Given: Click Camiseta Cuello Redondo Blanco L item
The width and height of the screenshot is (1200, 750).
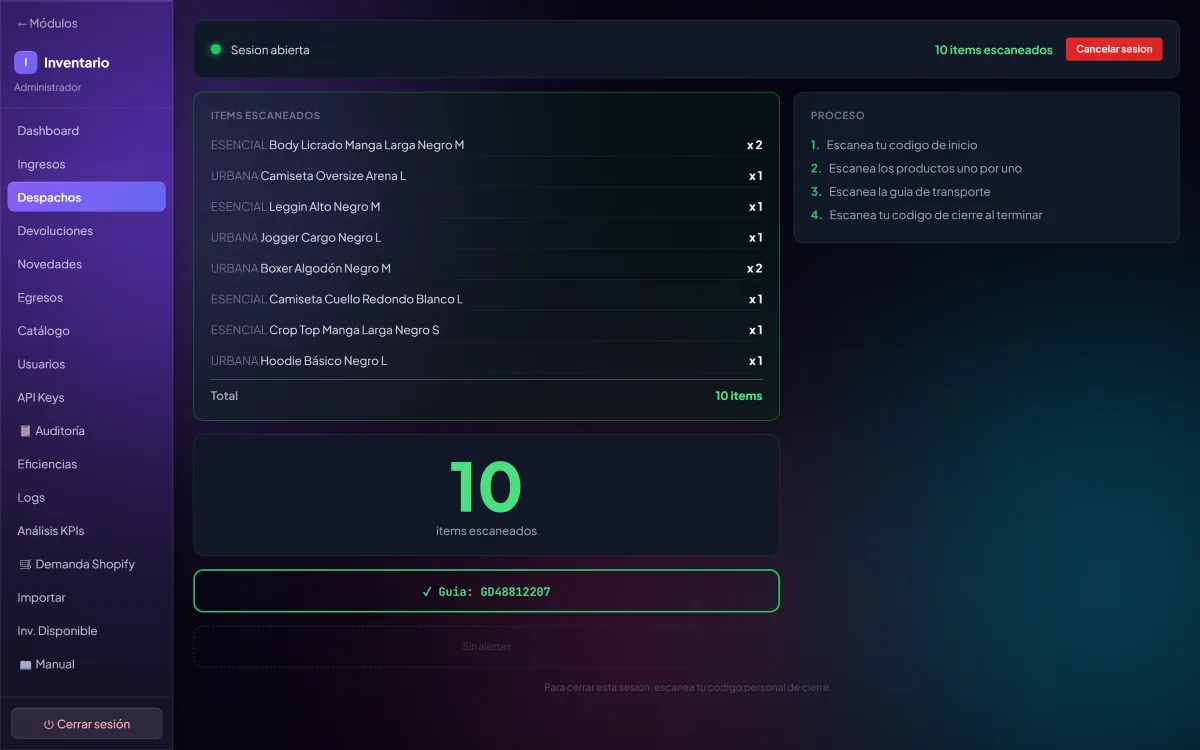Looking at the screenshot, I should tap(486, 299).
